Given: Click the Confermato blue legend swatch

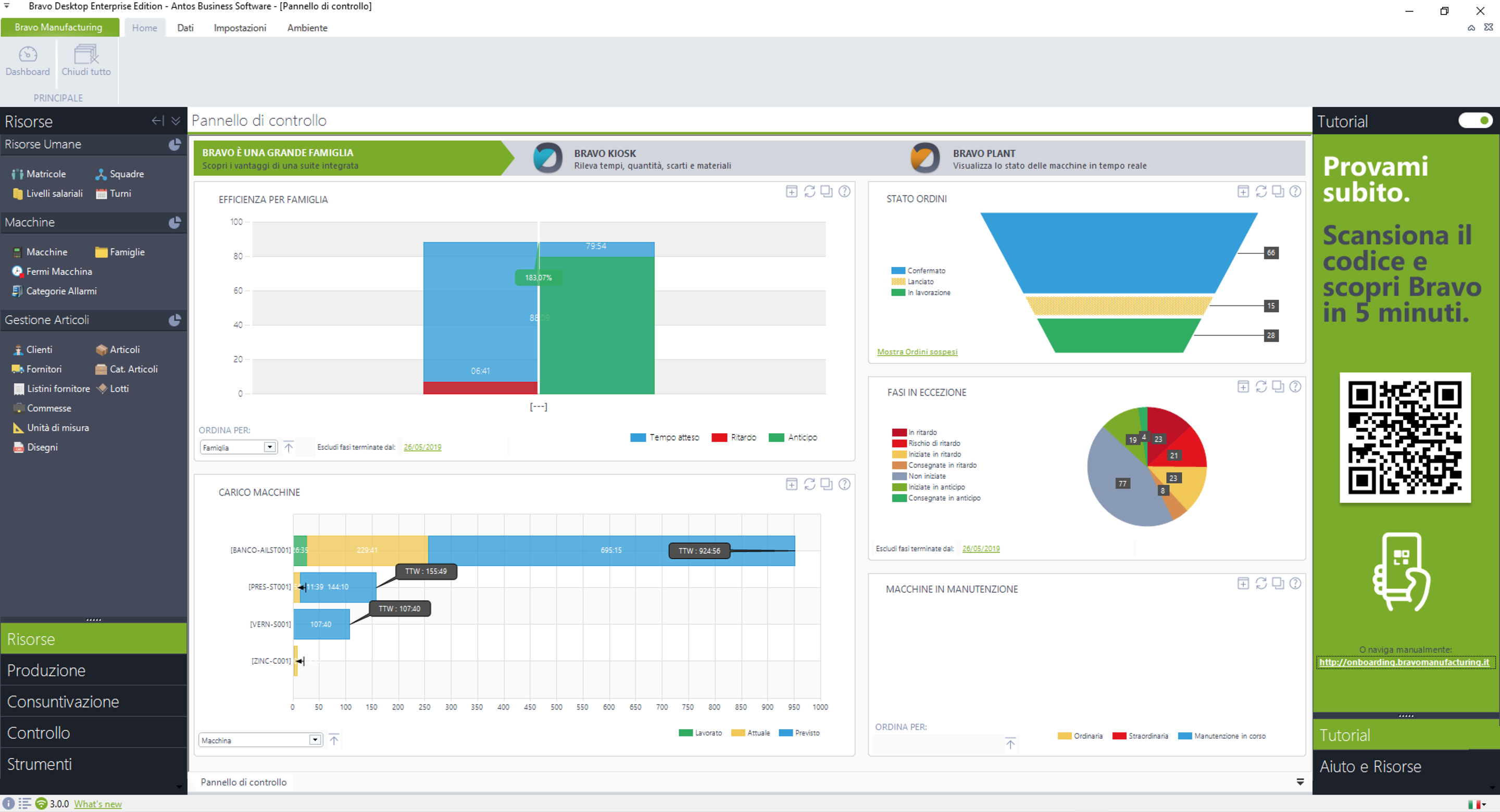Looking at the screenshot, I should click(898, 271).
